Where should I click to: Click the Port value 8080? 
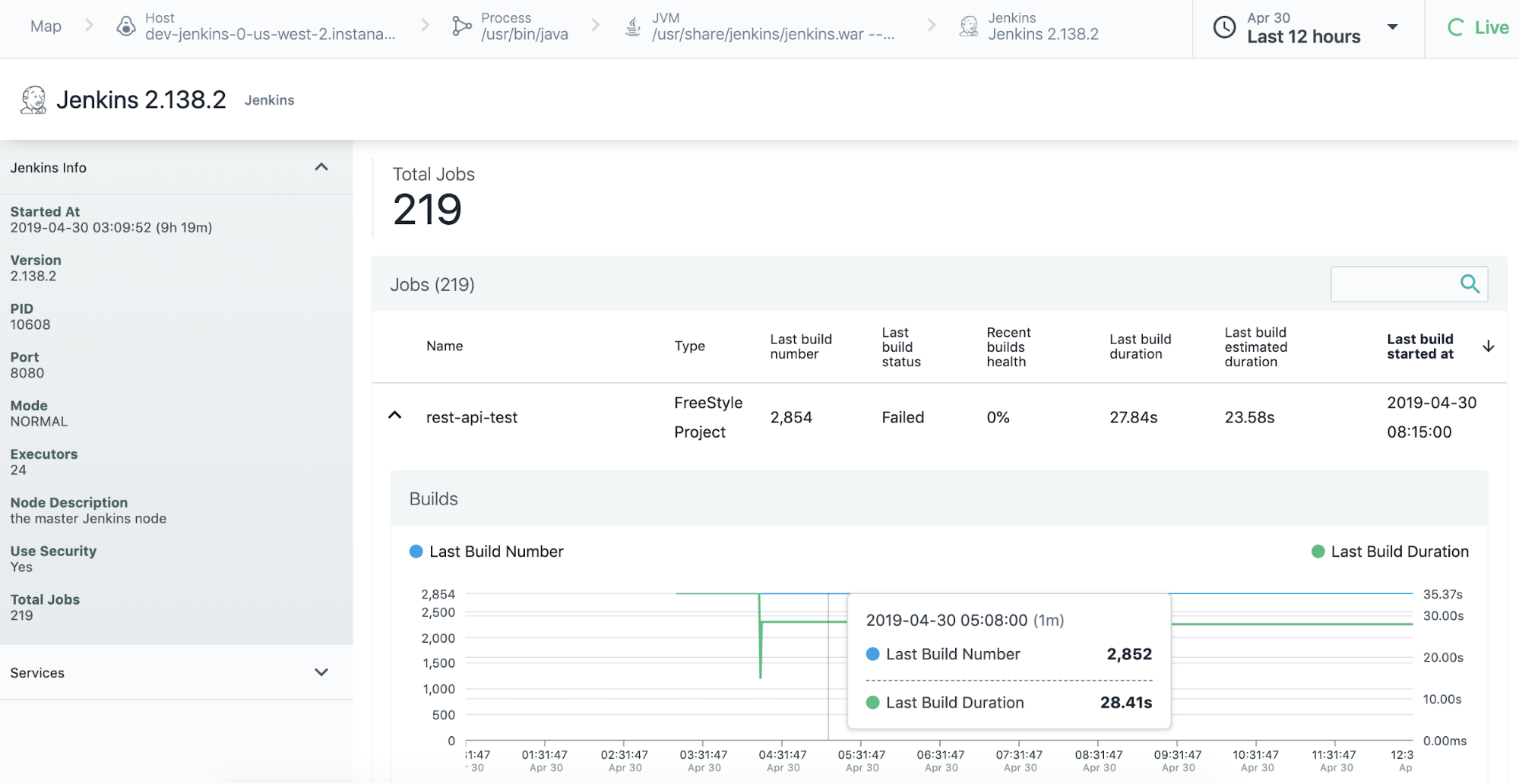[x=27, y=373]
